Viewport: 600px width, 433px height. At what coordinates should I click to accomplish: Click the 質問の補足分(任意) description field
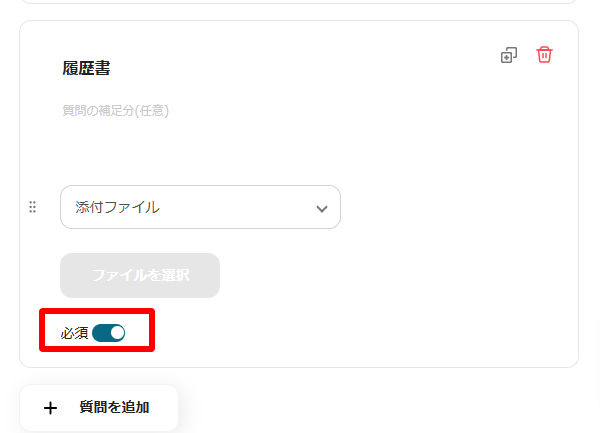click(x=116, y=111)
